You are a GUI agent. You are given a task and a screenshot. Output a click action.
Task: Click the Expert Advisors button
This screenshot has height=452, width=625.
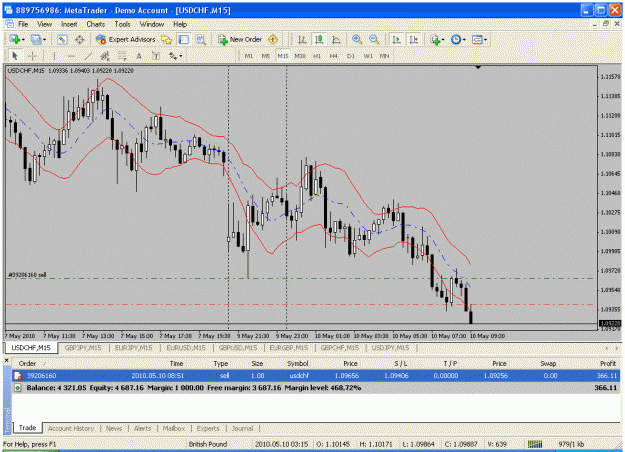click(x=126, y=39)
